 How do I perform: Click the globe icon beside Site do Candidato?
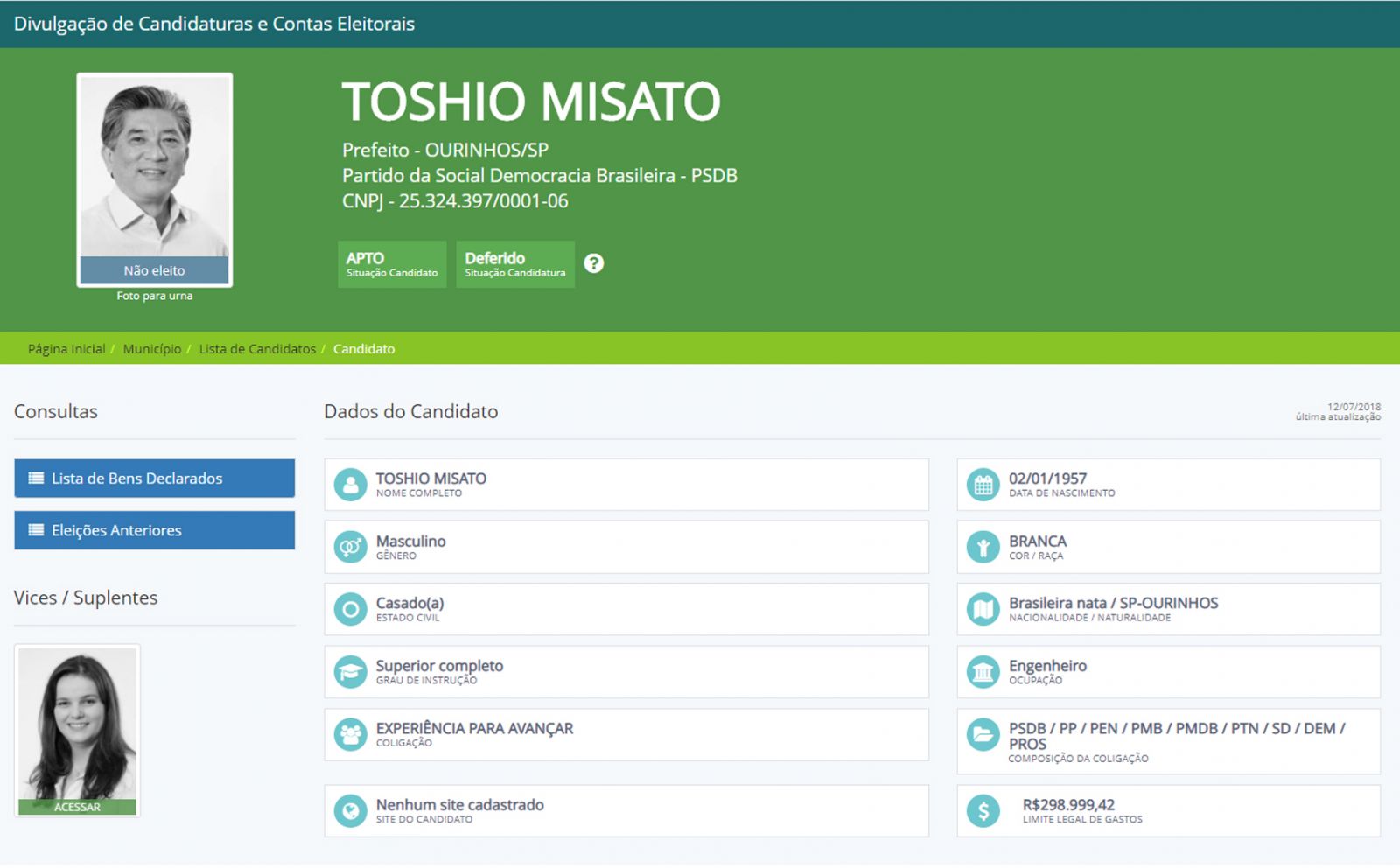pyautogui.click(x=350, y=810)
